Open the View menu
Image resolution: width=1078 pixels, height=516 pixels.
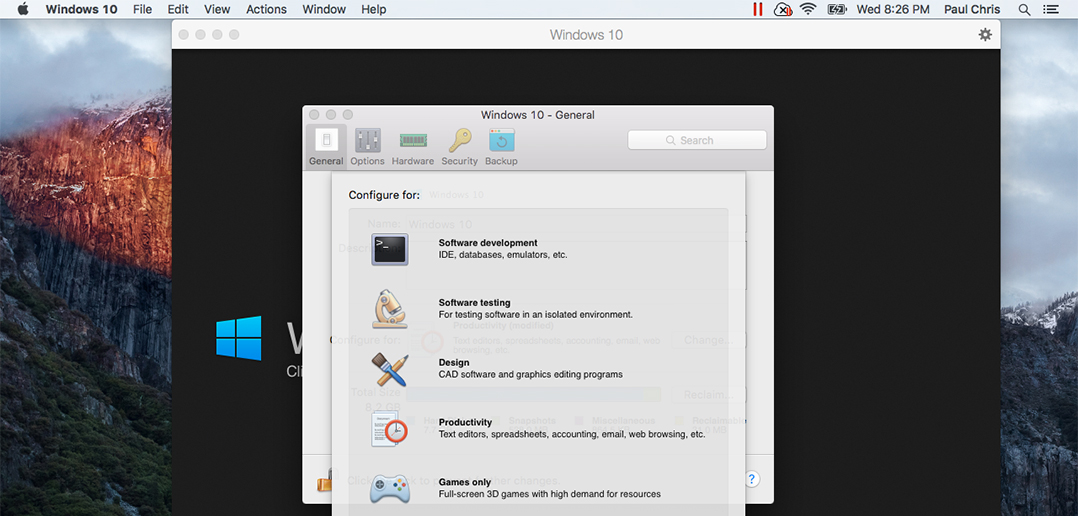217,9
